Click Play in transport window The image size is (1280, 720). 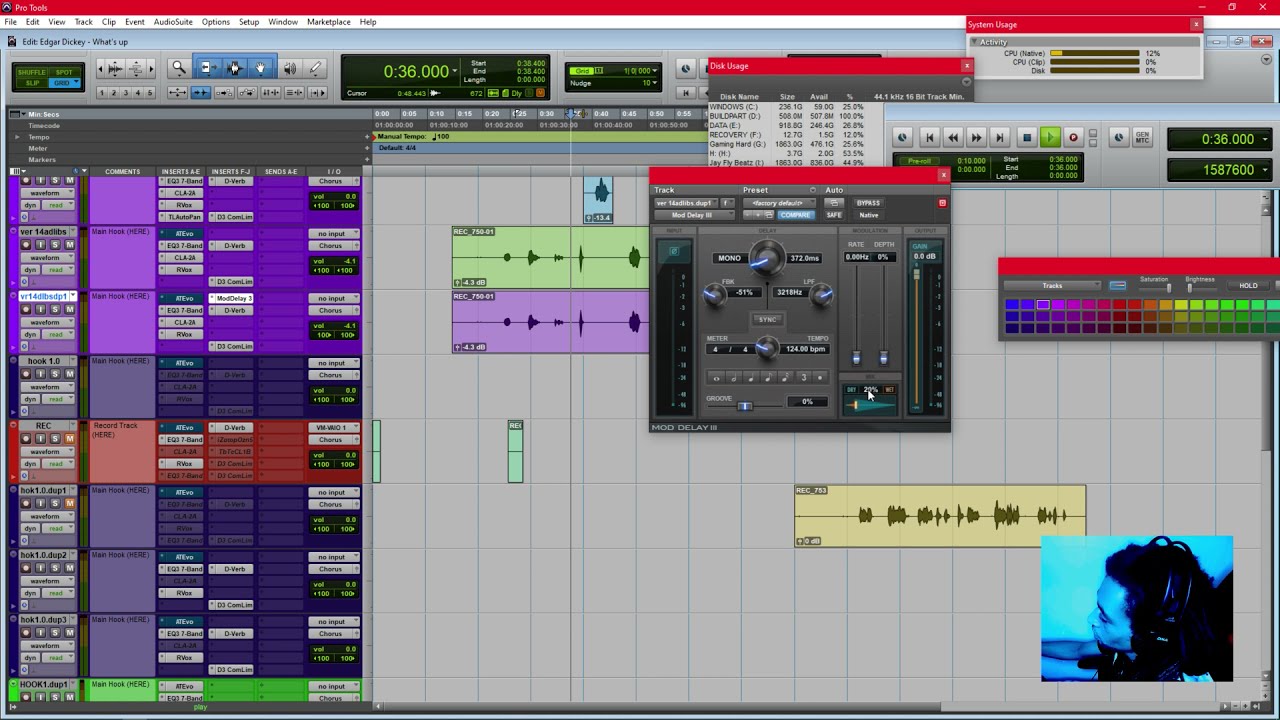coord(1050,138)
